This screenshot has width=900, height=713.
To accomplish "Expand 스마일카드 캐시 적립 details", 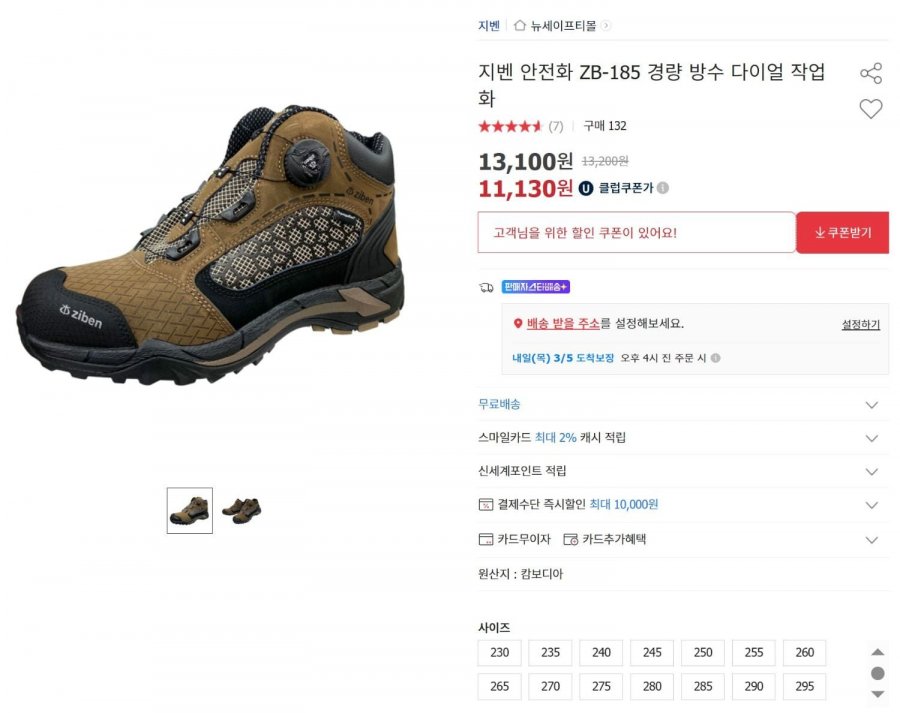I will point(871,438).
